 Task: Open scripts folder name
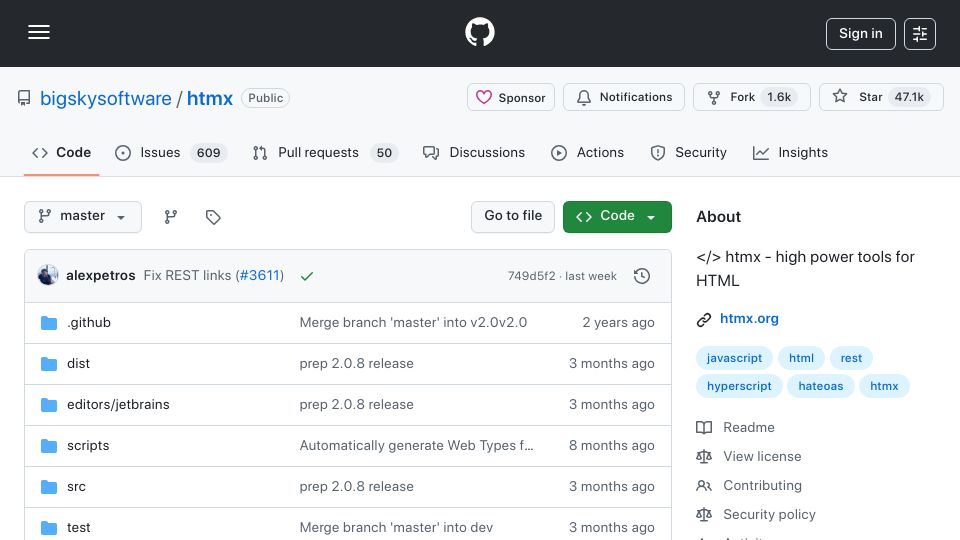[88, 446]
